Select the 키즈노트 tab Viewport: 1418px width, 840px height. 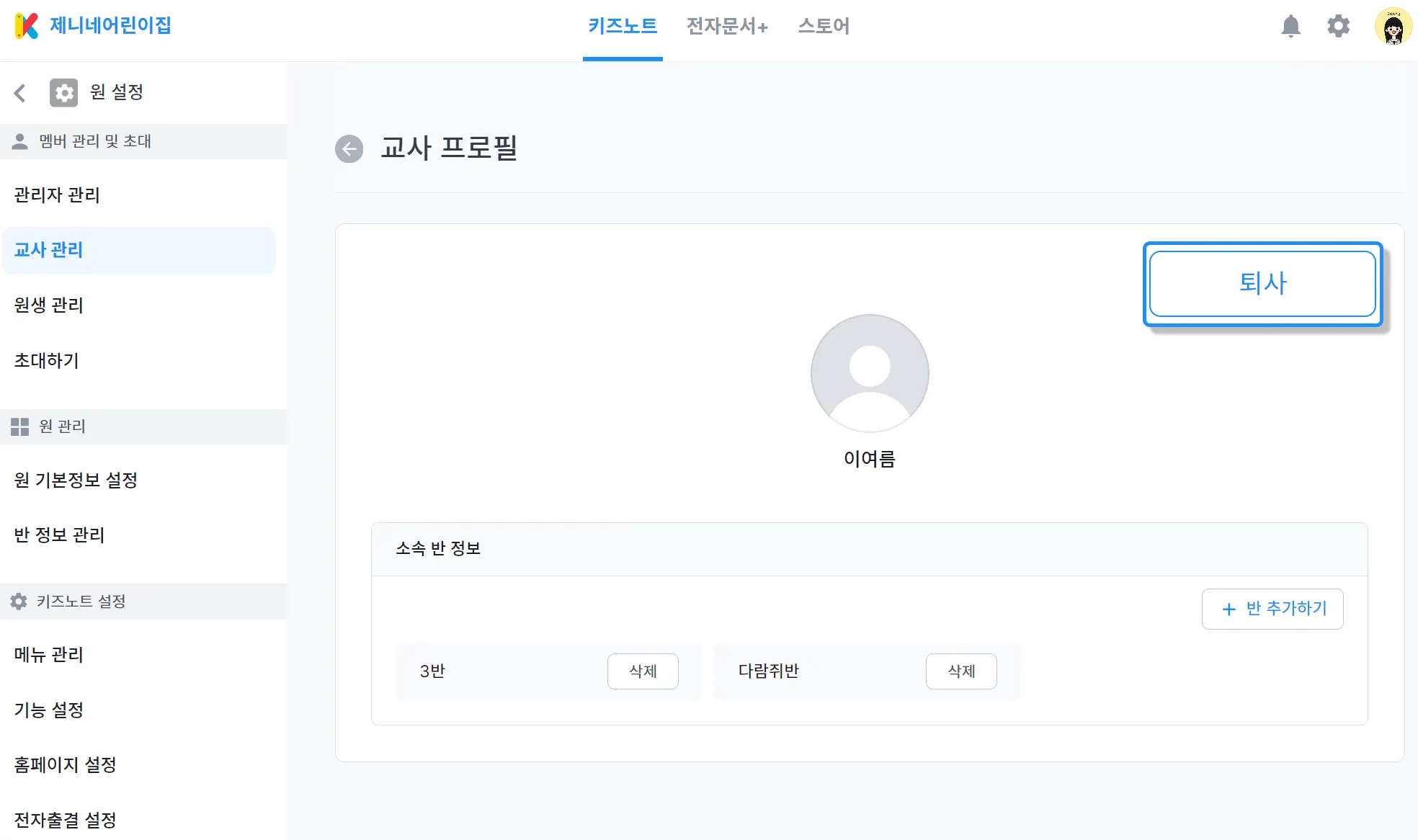point(623,27)
